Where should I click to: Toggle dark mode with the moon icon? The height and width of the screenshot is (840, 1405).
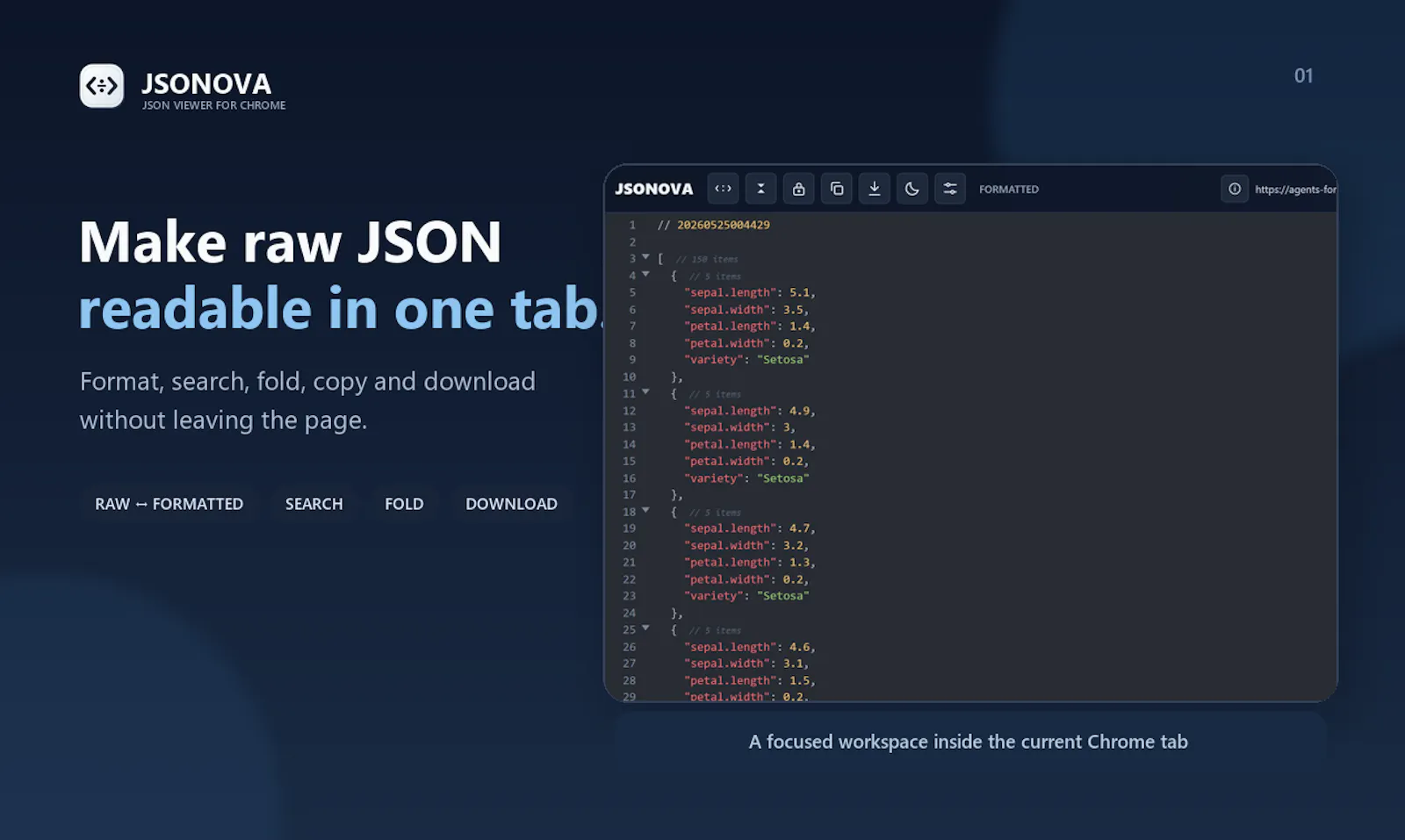(911, 189)
